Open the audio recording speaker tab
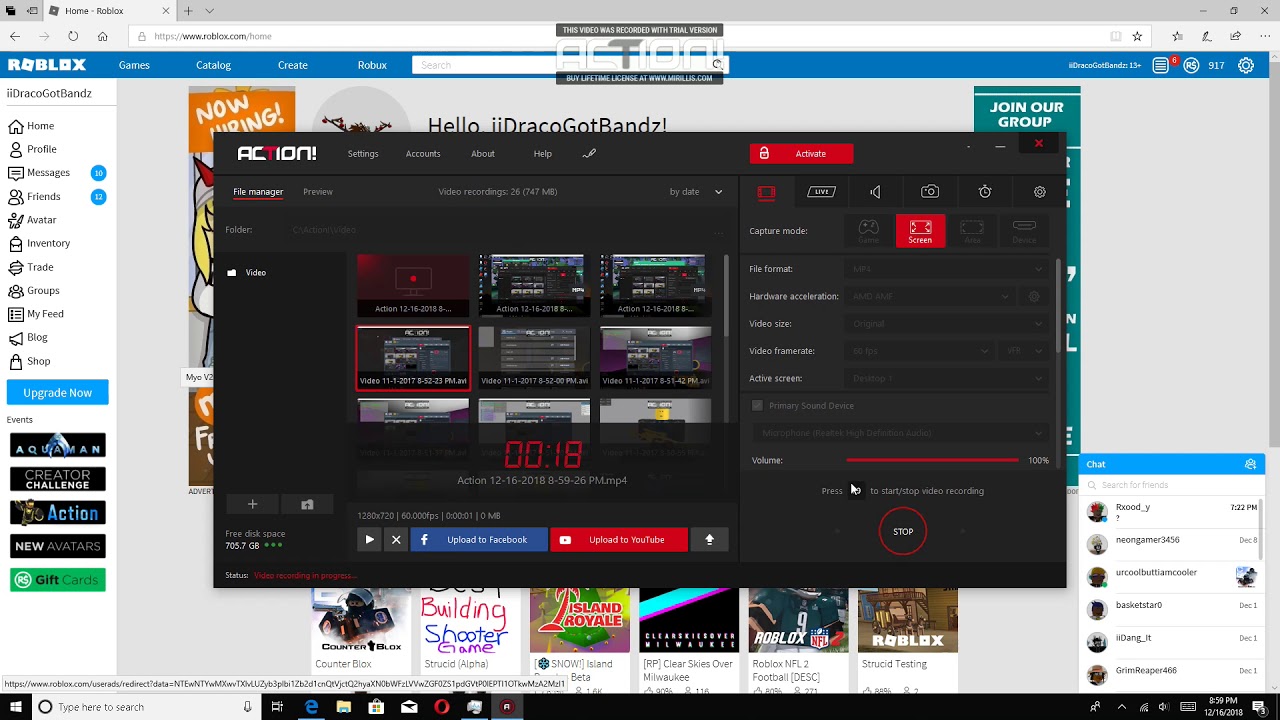1280x720 pixels. (875, 192)
